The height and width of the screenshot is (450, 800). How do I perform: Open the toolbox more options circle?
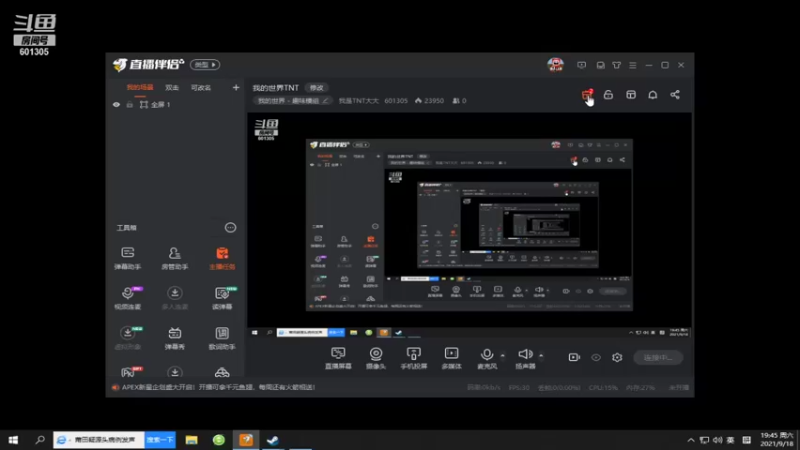(x=231, y=228)
